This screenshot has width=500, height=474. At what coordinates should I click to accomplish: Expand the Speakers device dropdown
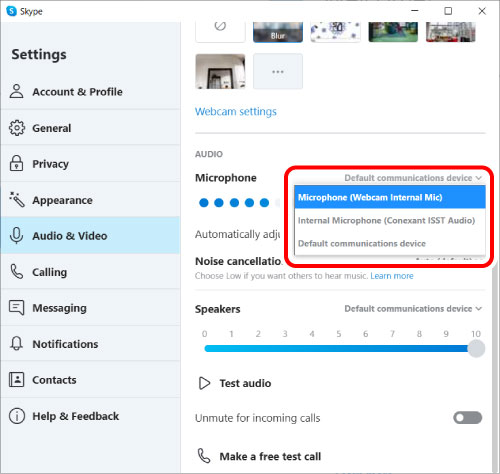click(x=413, y=309)
